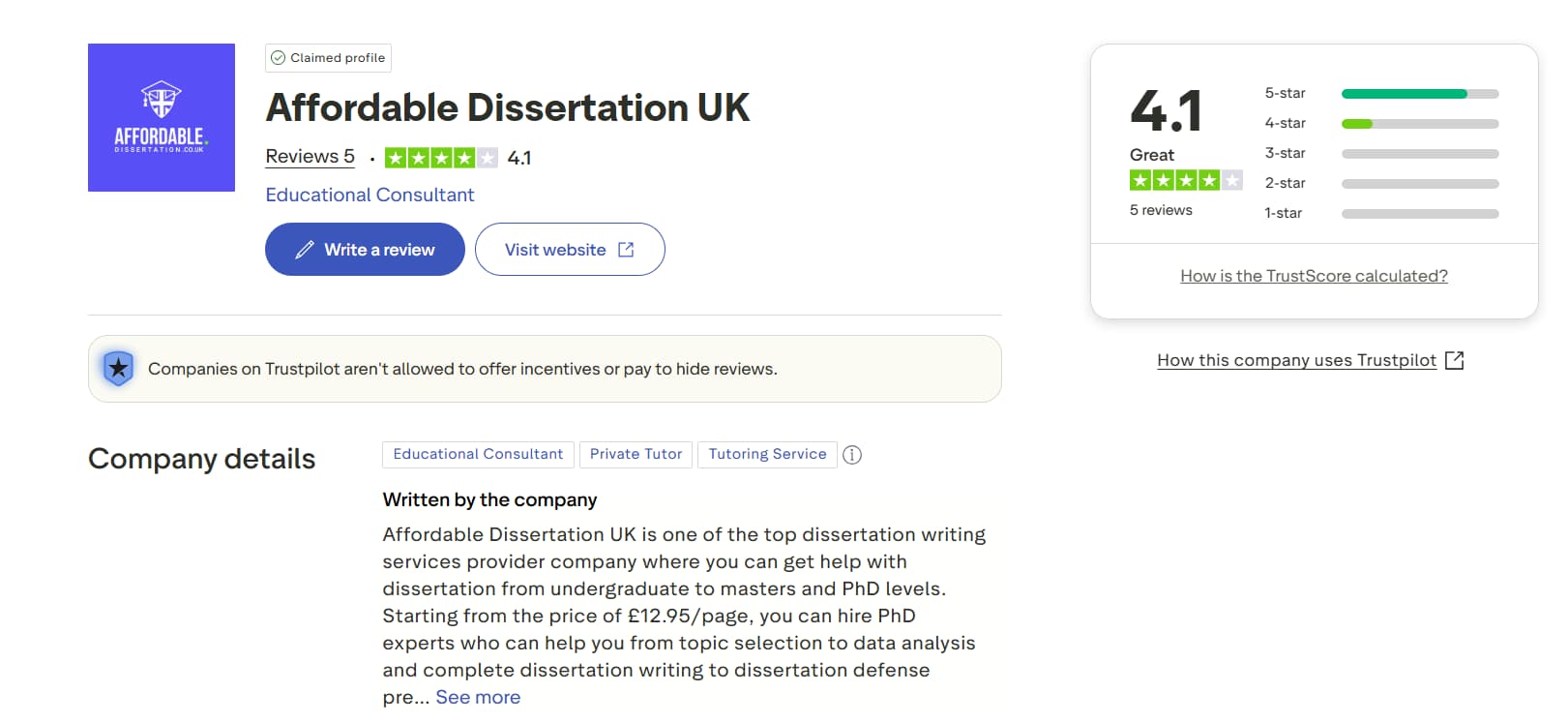Open the Tutoring Service category tag
1568x723 pixels.
point(767,455)
